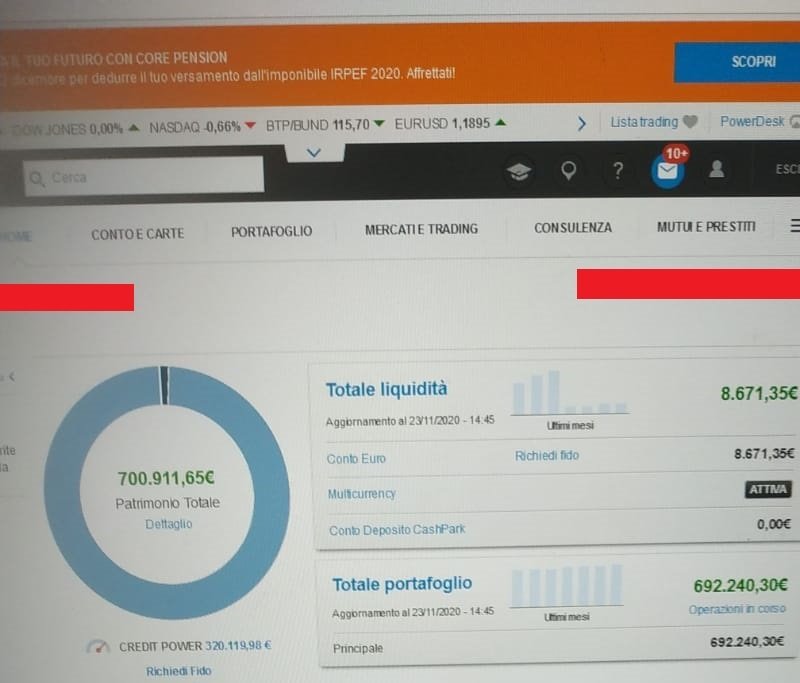Click the heart icon beside Lista trading
Viewport: 800px width, 683px height.
(x=689, y=122)
